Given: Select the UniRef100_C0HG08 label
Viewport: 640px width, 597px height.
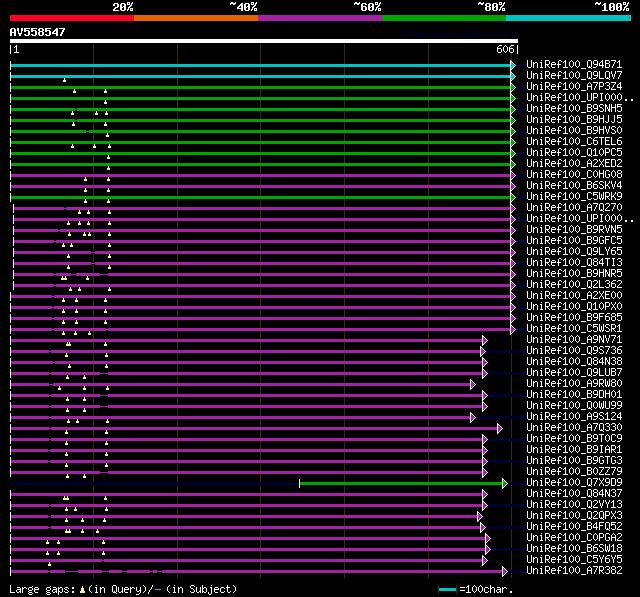Looking at the screenshot, I should (574, 175).
